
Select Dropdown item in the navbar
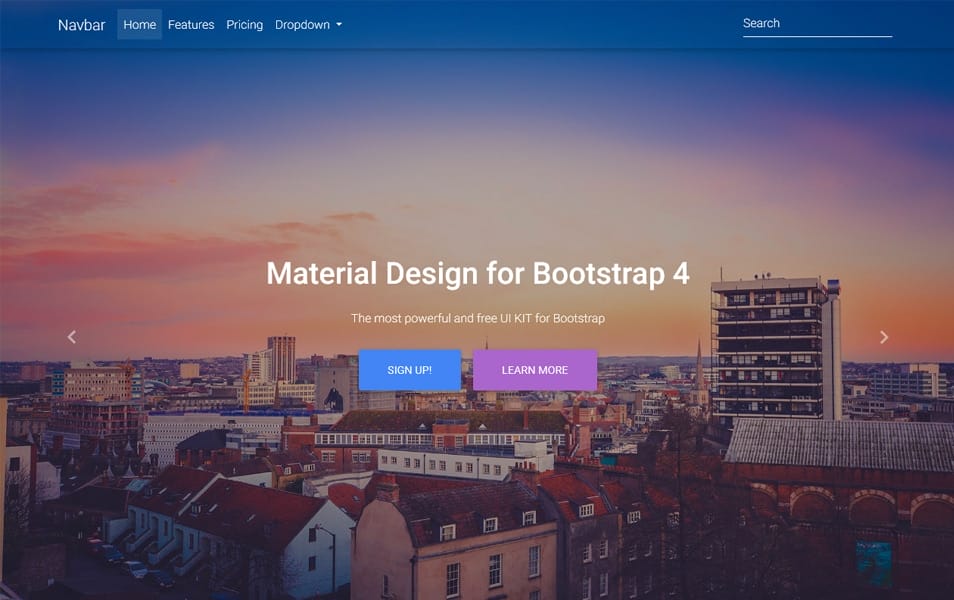click(302, 24)
